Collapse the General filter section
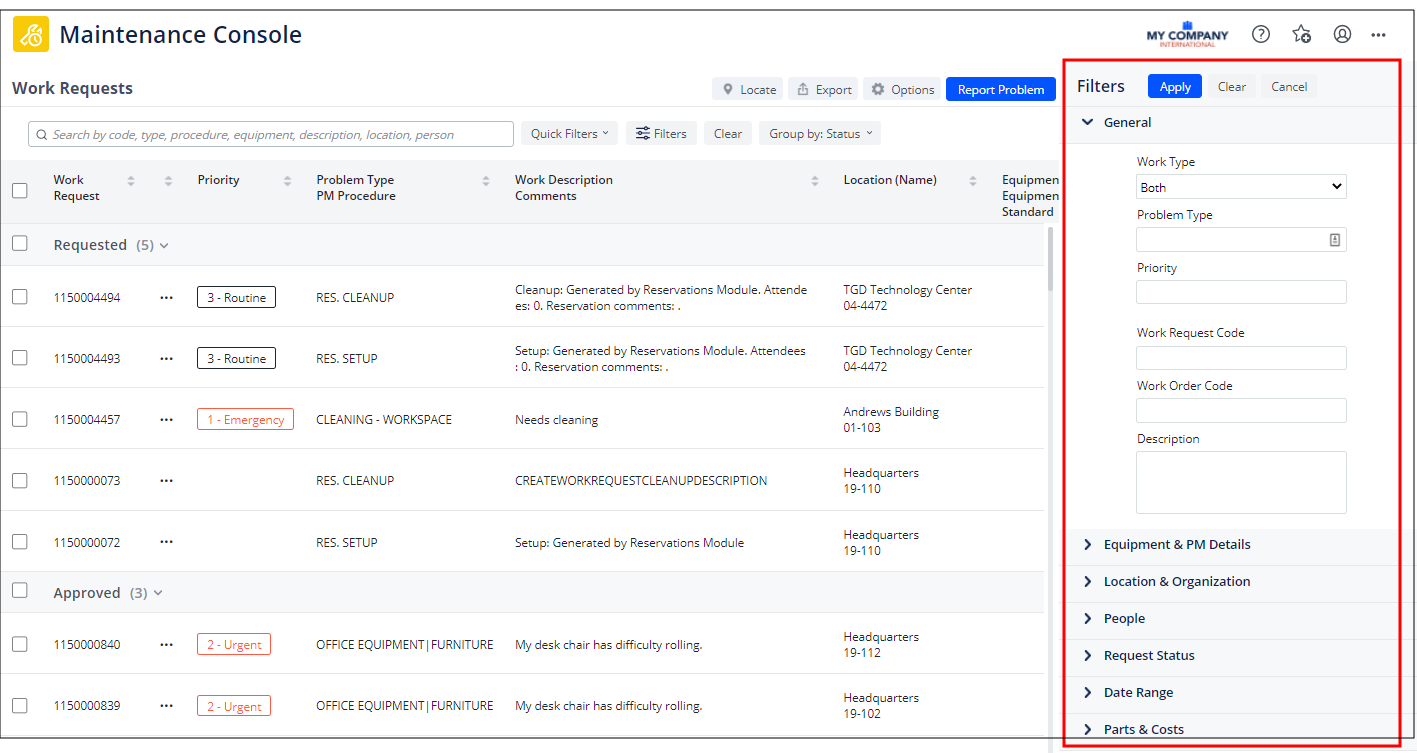The image size is (1417, 753). (x=1089, y=122)
